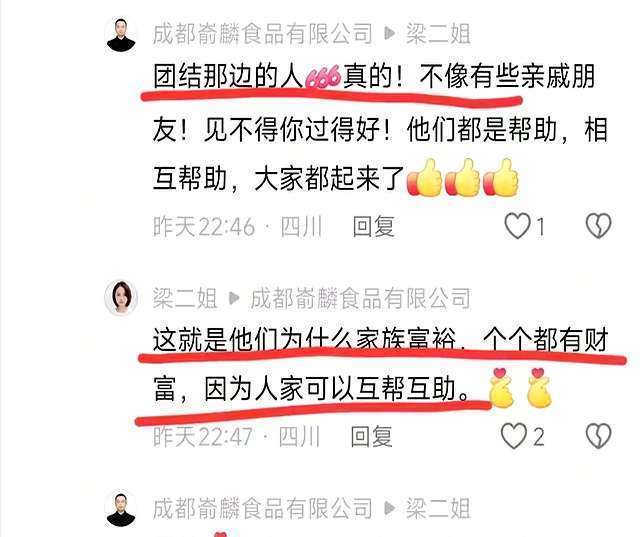This screenshot has height=537, width=640.
Task: Open bottom commenter's profile avatar
Action: point(121,509)
